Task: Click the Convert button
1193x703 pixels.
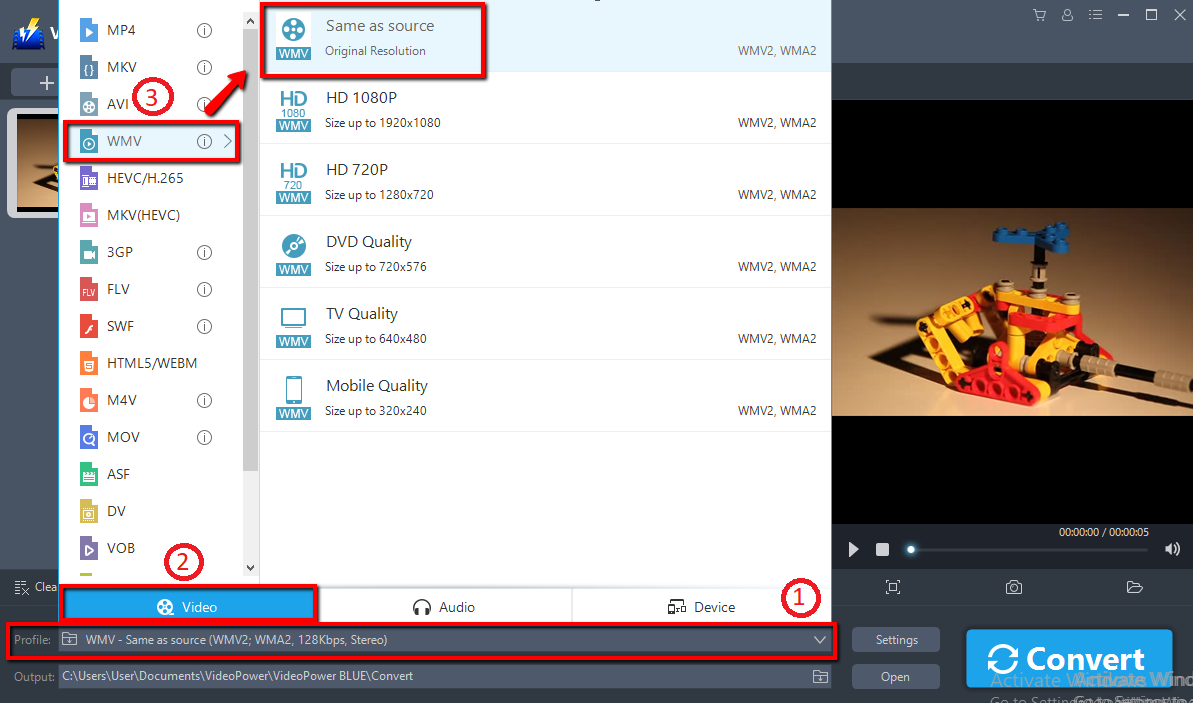Action: point(1067,659)
